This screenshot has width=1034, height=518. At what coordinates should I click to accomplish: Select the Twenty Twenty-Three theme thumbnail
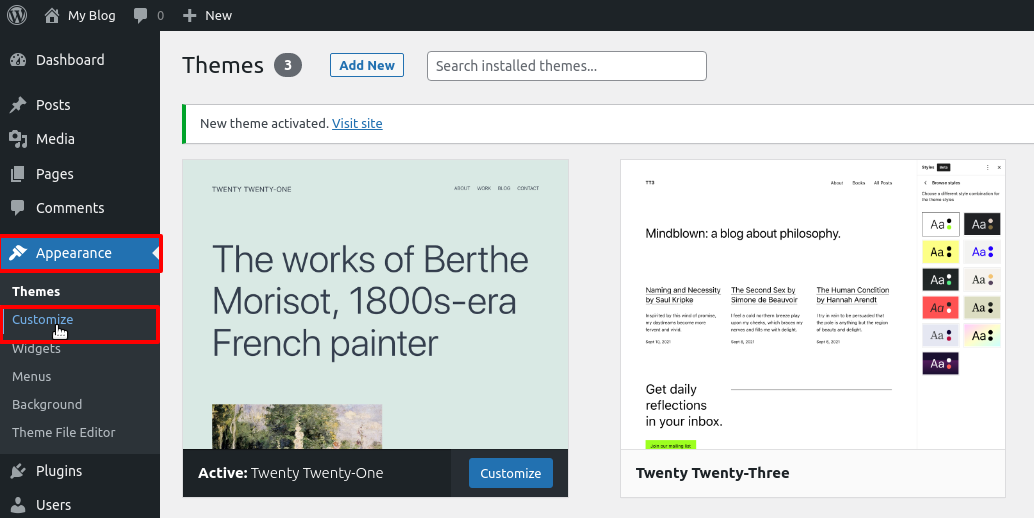pyautogui.click(x=812, y=304)
